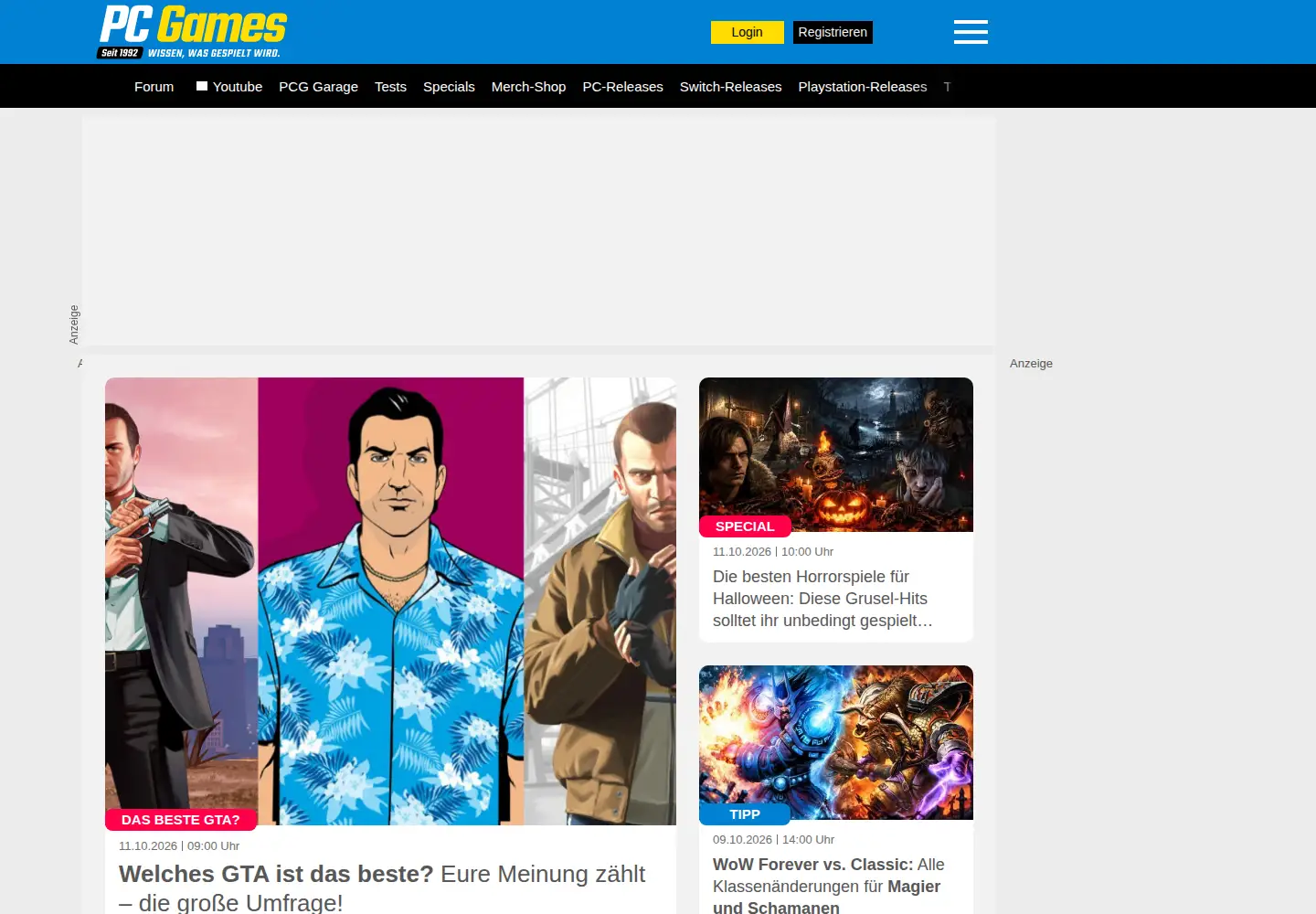Viewport: 1316px width, 914px height.
Task: Open 'WoW Forever vs. Classic' article headline
Action: tap(828, 886)
